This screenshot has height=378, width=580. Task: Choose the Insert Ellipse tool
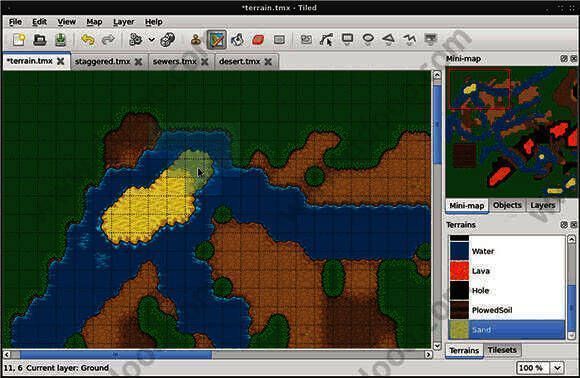(368, 39)
